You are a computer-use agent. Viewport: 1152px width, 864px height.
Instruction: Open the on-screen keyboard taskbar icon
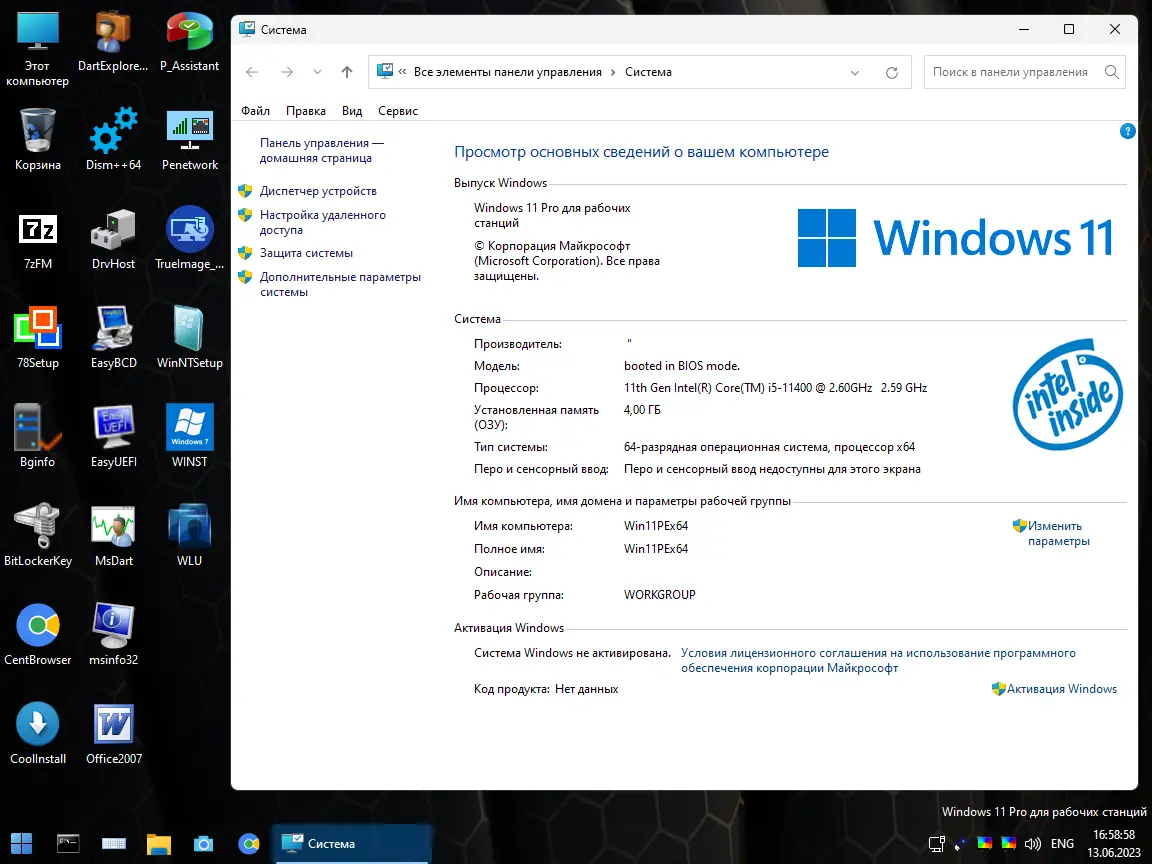coord(114,843)
